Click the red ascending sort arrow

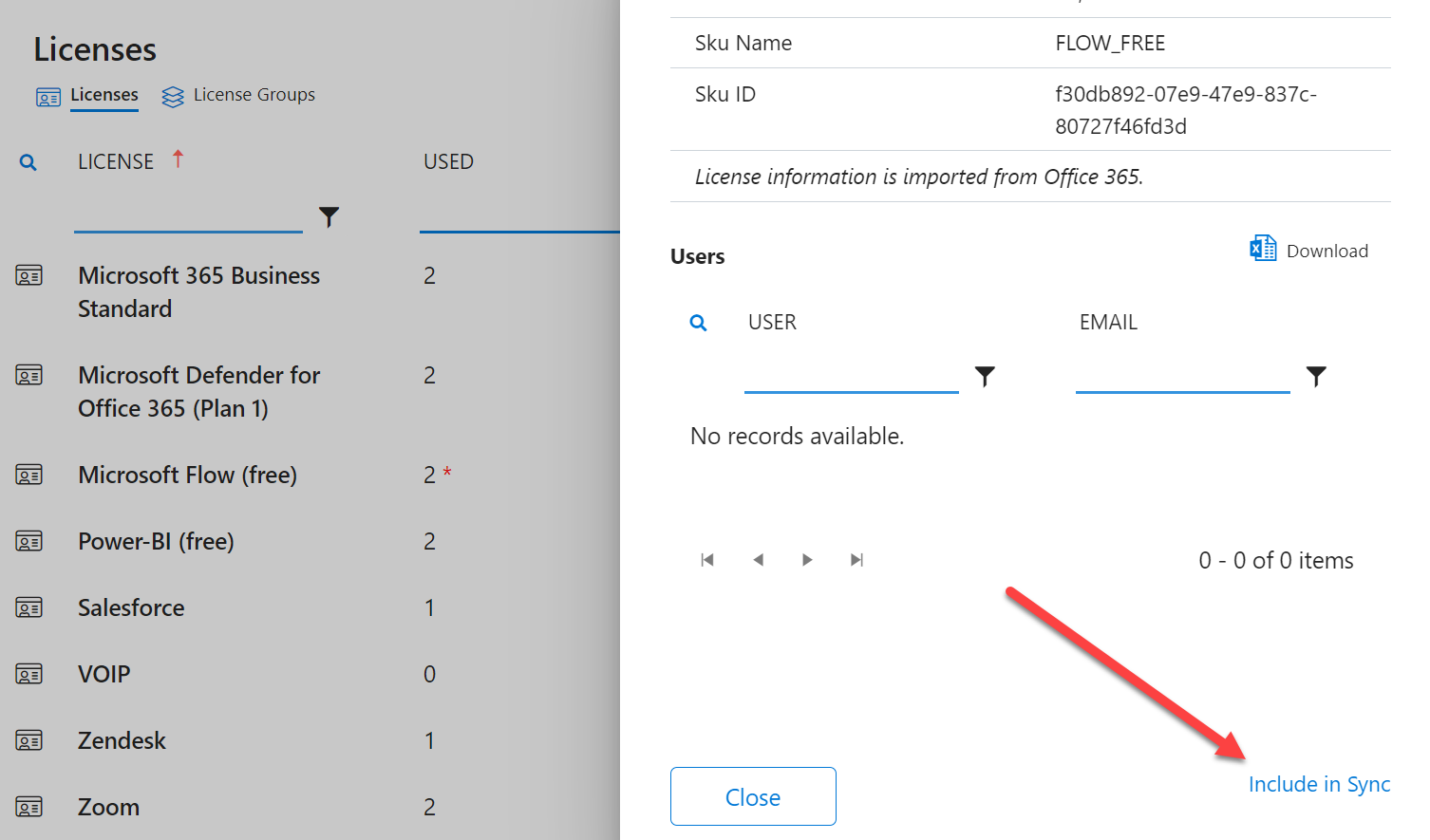tap(178, 159)
